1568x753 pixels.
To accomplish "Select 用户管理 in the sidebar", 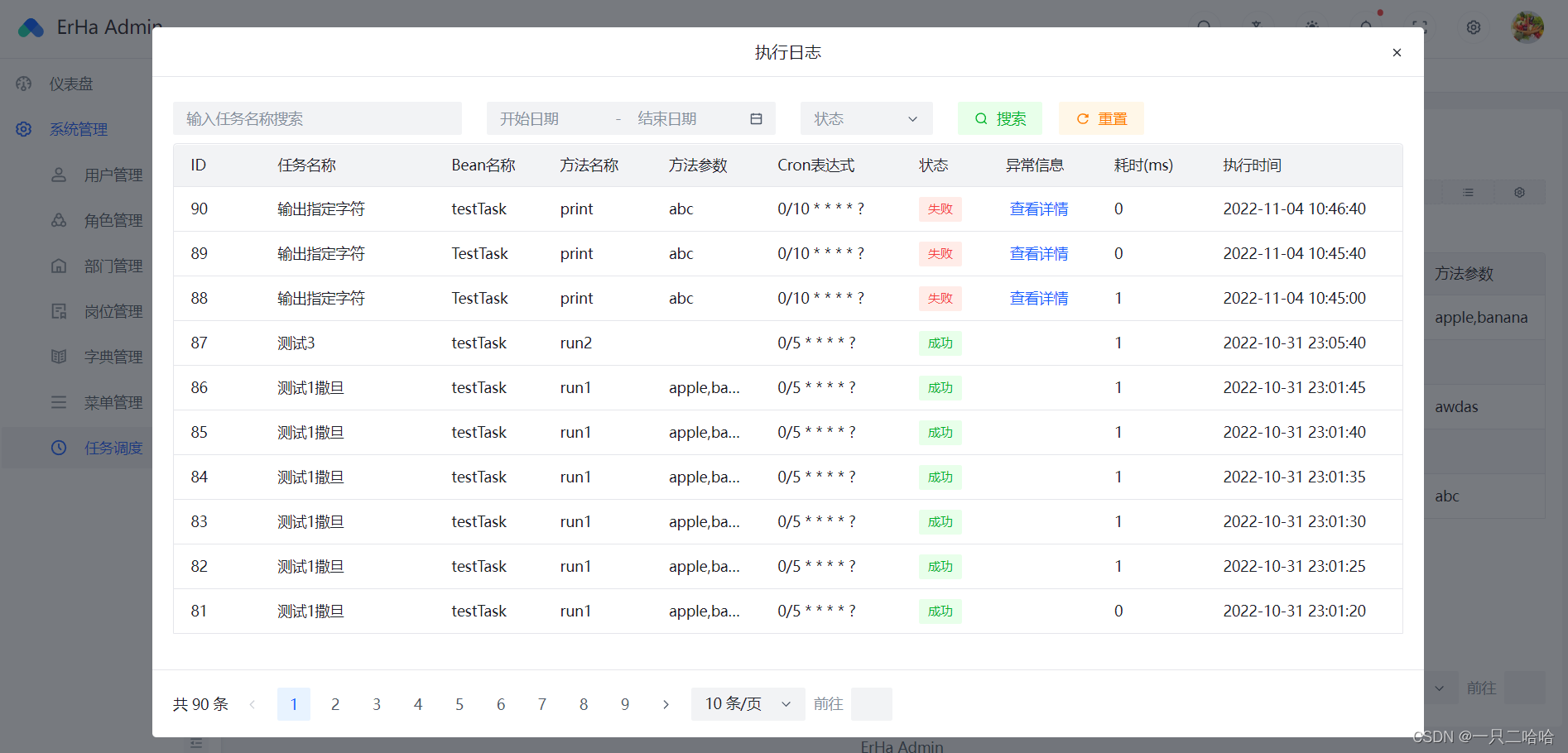I will click(x=114, y=175).
